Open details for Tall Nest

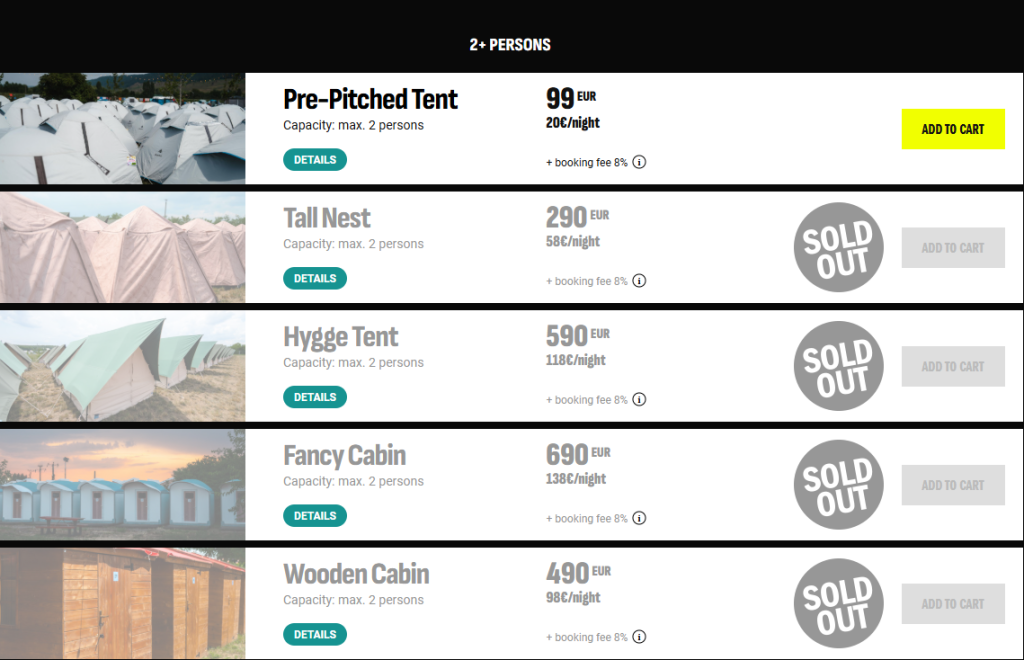[315, 279]
